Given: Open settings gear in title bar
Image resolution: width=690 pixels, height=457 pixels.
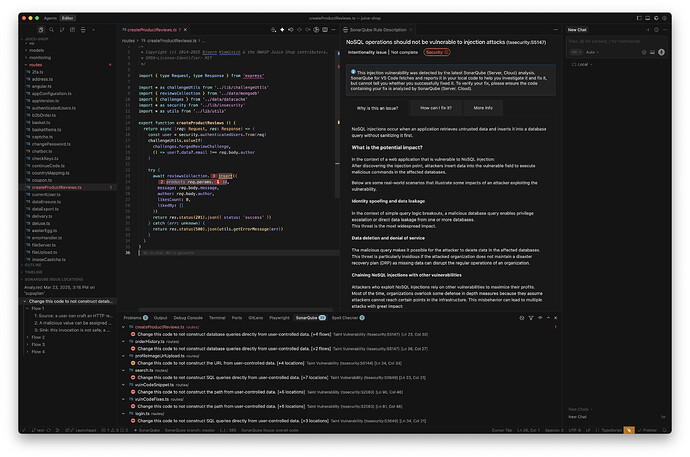Looking at the screenshot, I should click(664, 18).
